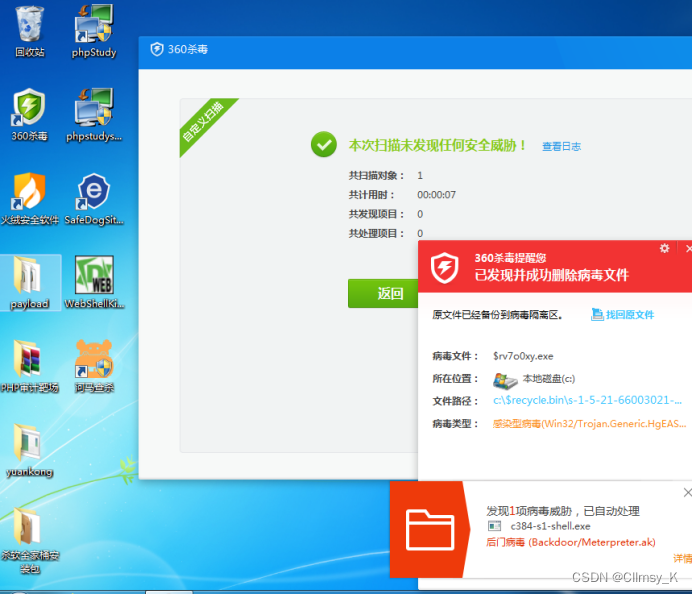The height and width of the screenshot is (594, 693).
Task: Click the 本地磁盘(c:) location text
Action: click(548, 379)
